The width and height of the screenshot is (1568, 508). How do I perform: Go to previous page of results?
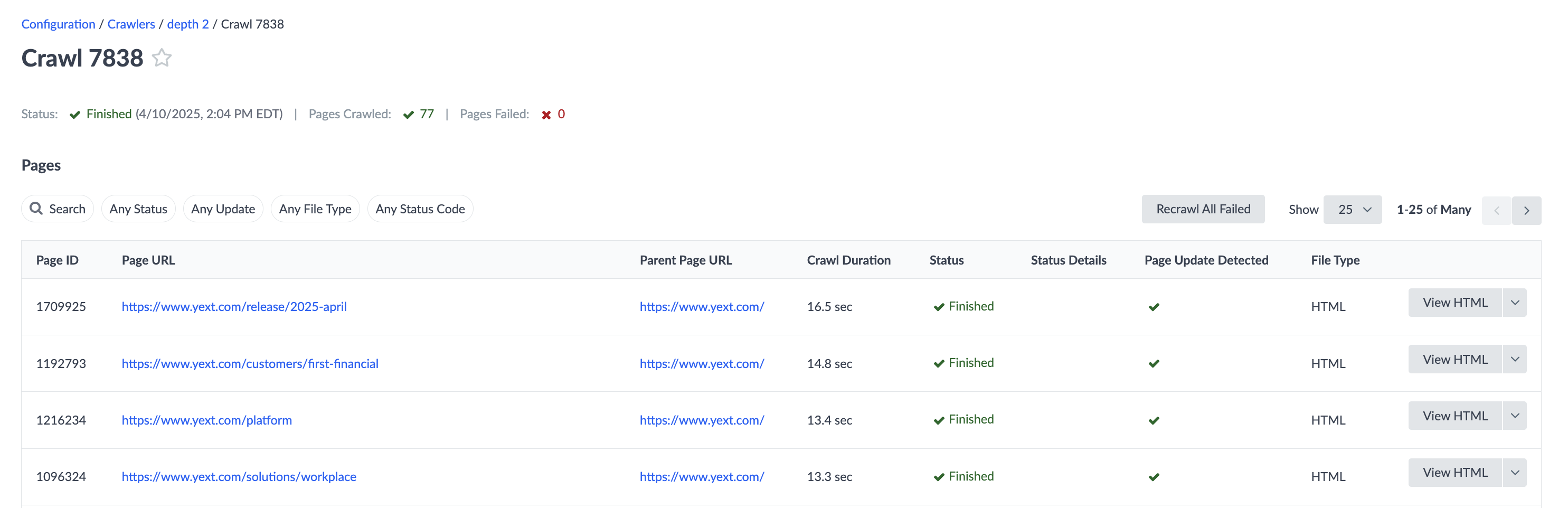pyautogui.click(x=1497, y=210)
